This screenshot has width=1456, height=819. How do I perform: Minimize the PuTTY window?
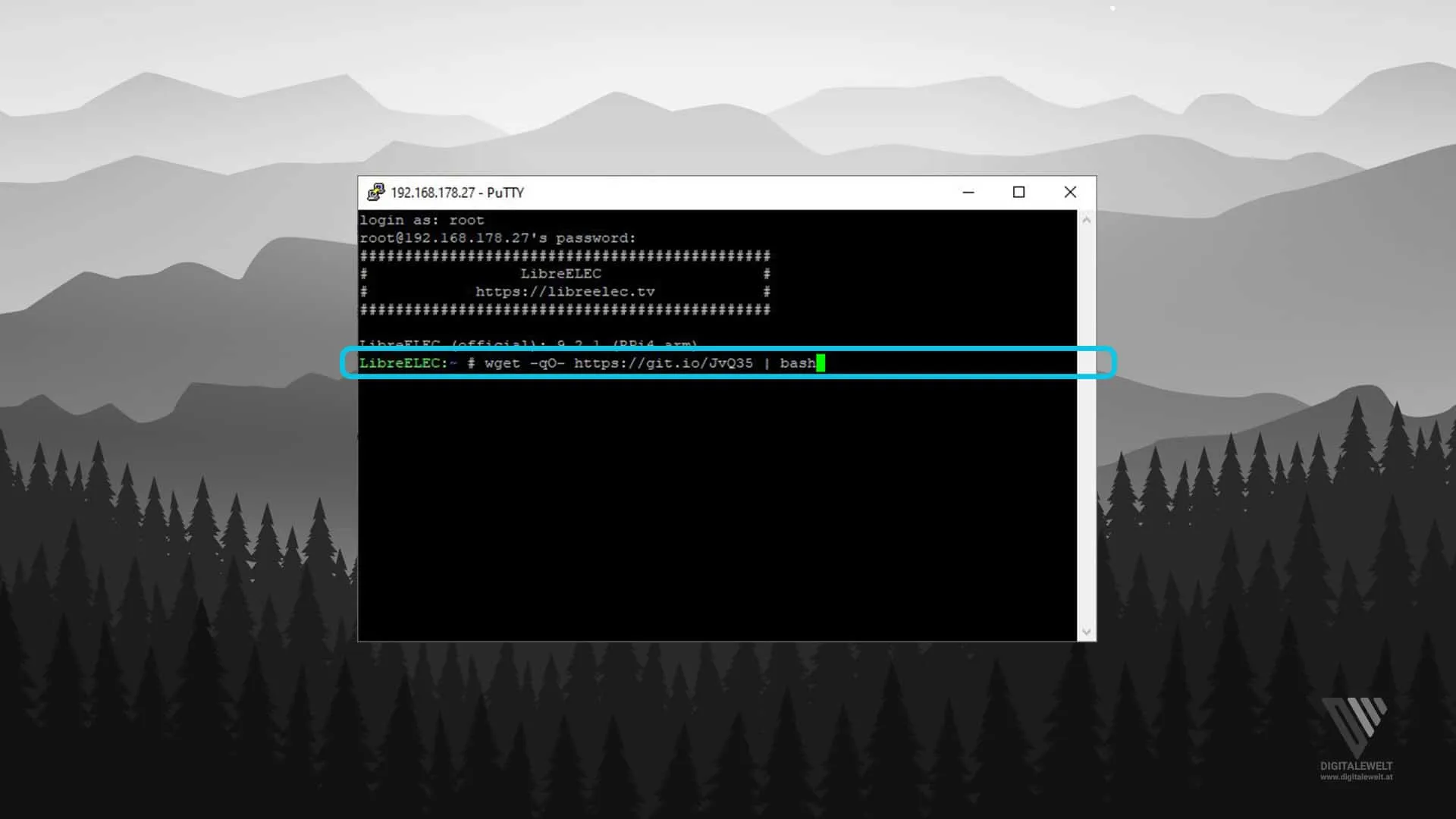click(968, 193)
